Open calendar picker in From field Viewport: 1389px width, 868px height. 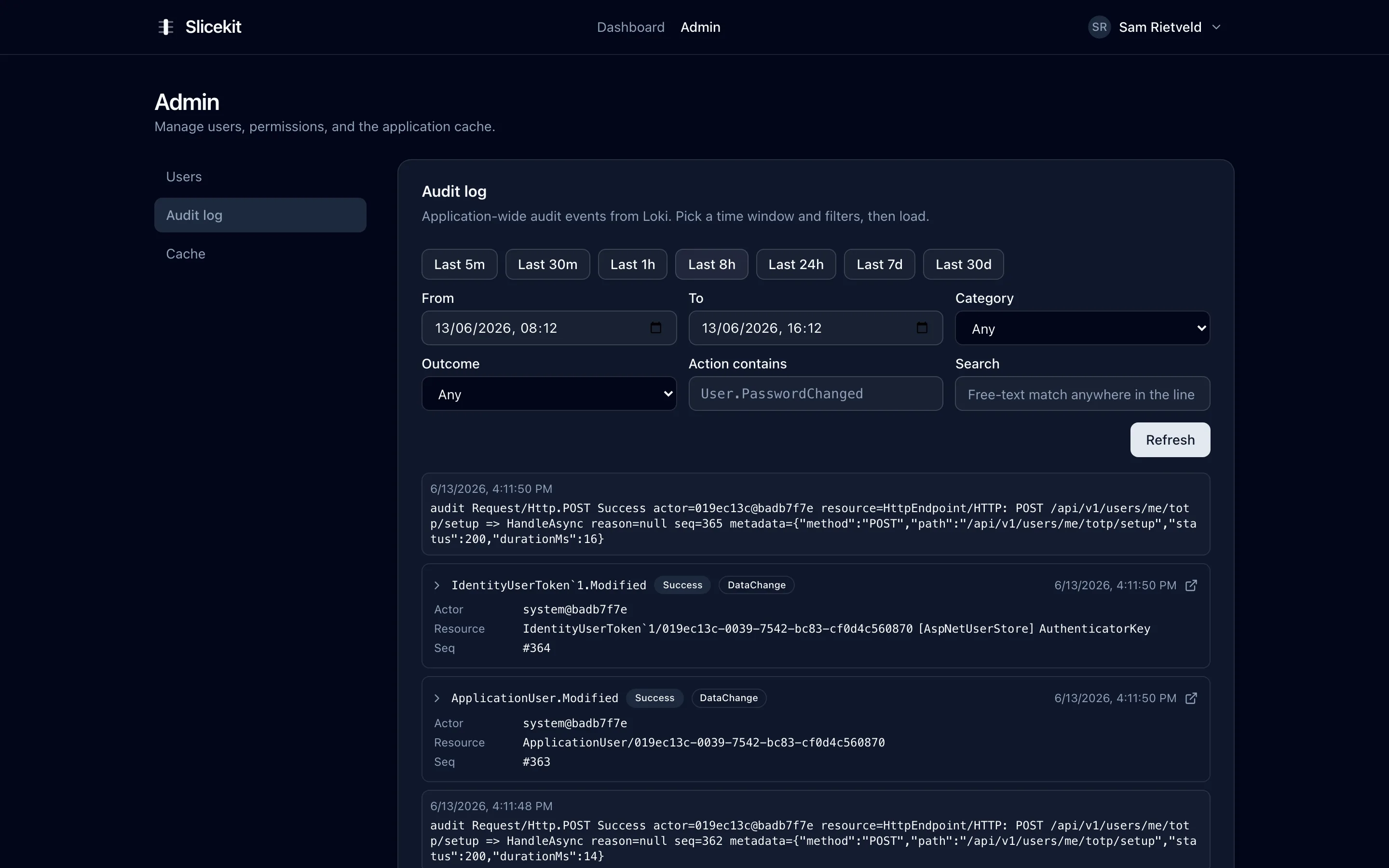(x=655, y=328)
